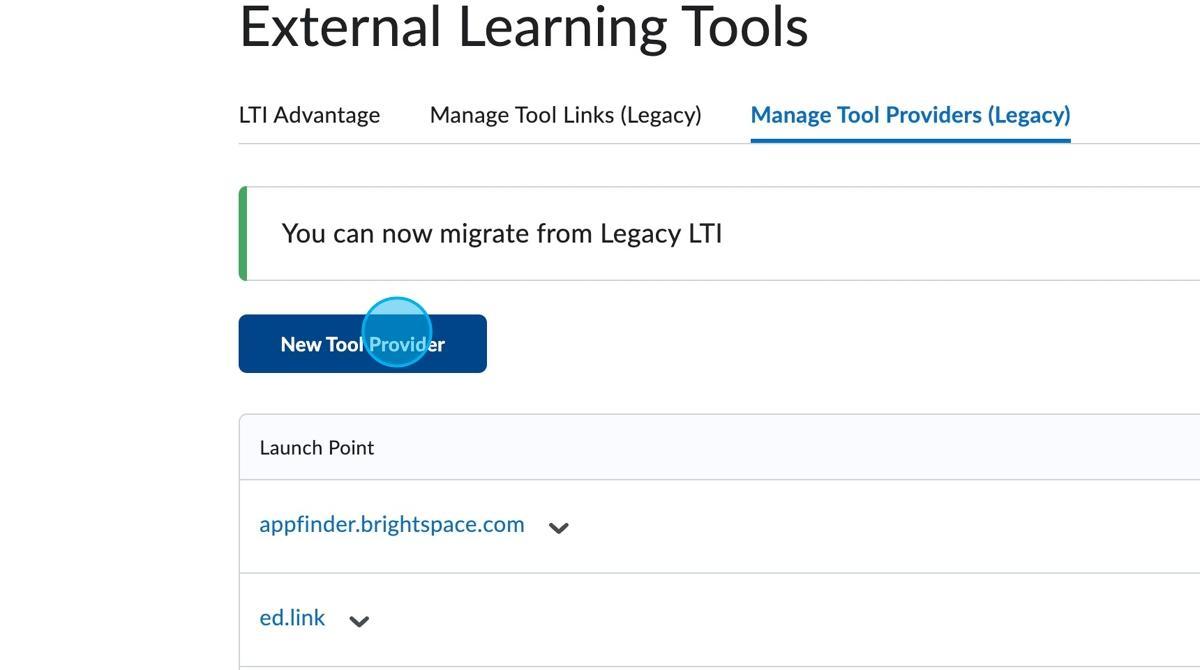1200x670 pixels.
Task: Select the Manage Tool Providers (Legacy) tab
Action: click(910, 115)
